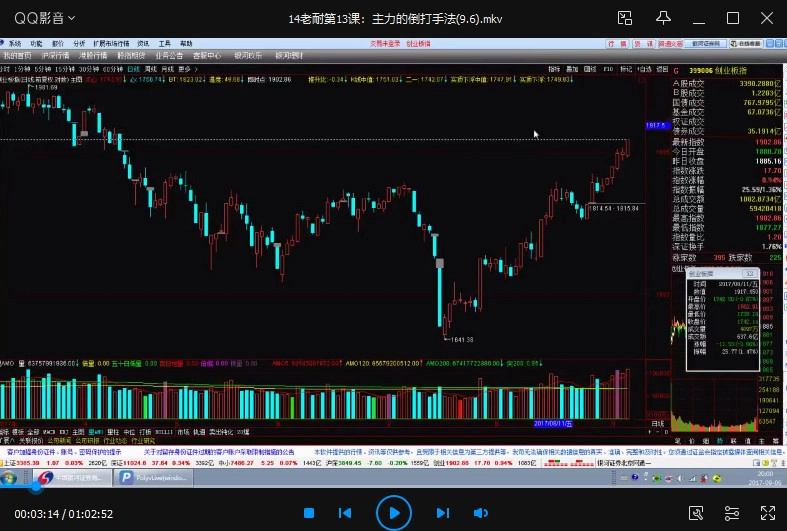The image size is (787, 531).
Task: Click the video title text
Action: [393, 18]
